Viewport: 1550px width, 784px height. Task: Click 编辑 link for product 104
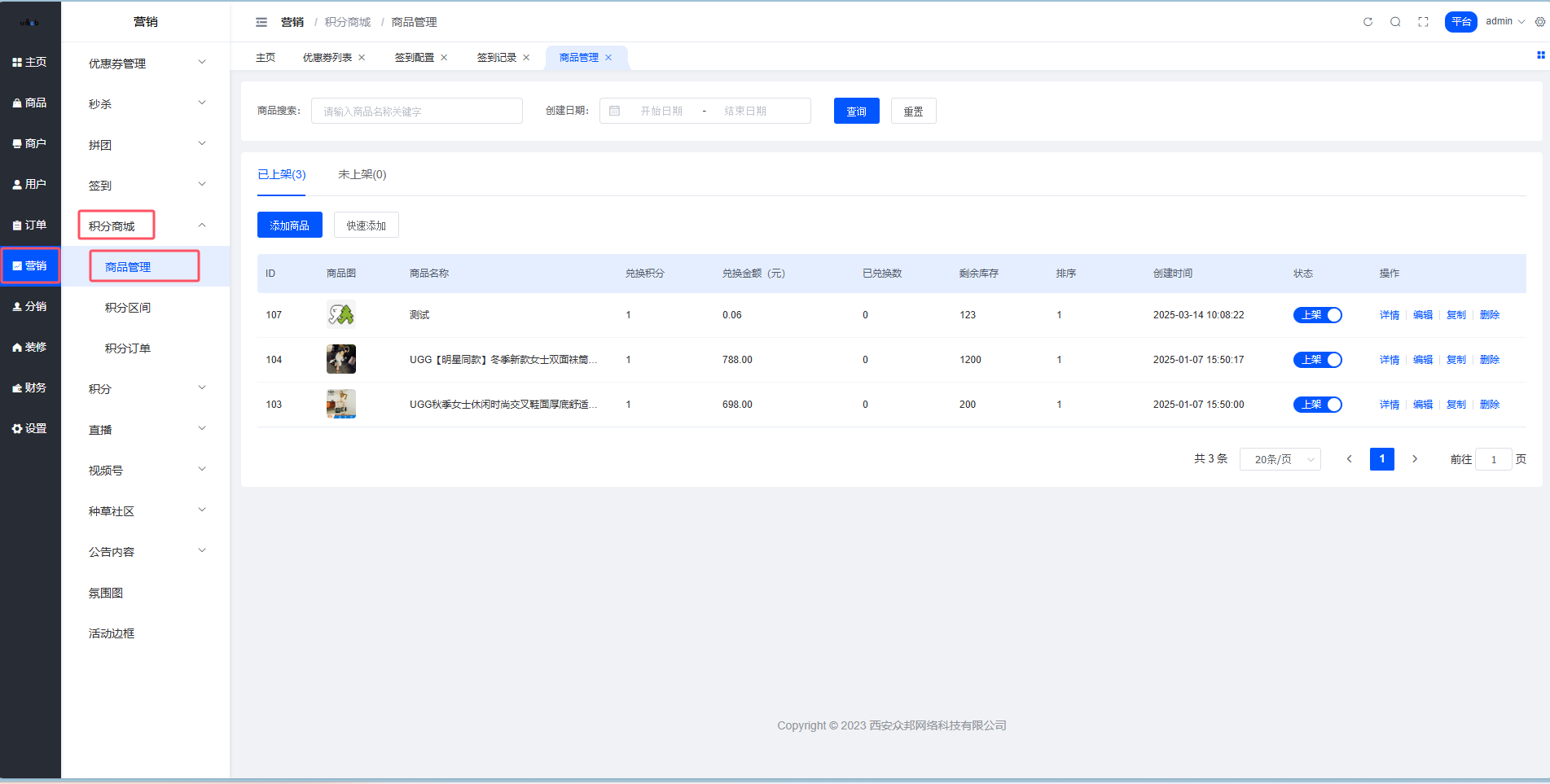click(x=1422, y=360)
